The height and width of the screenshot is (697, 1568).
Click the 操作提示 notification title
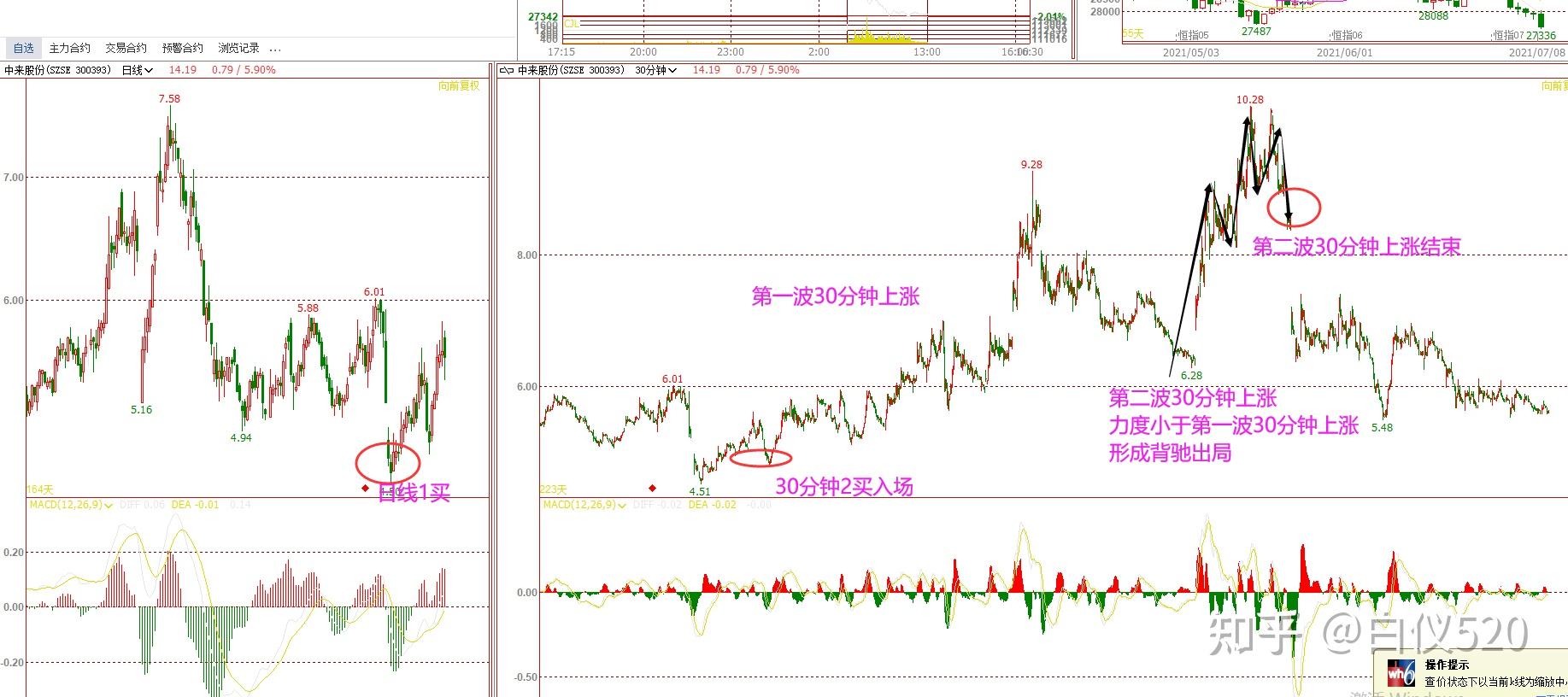1447,665
